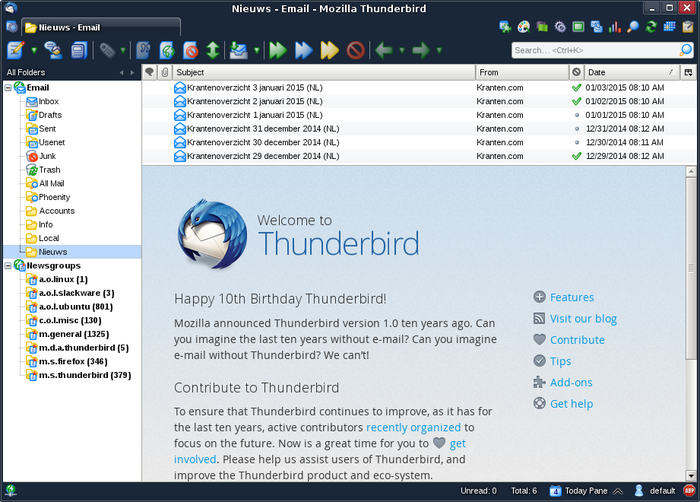Click the blue mail accounts icon
The height and width of the screenshot is (502, 700).
(x=596, y=27)
